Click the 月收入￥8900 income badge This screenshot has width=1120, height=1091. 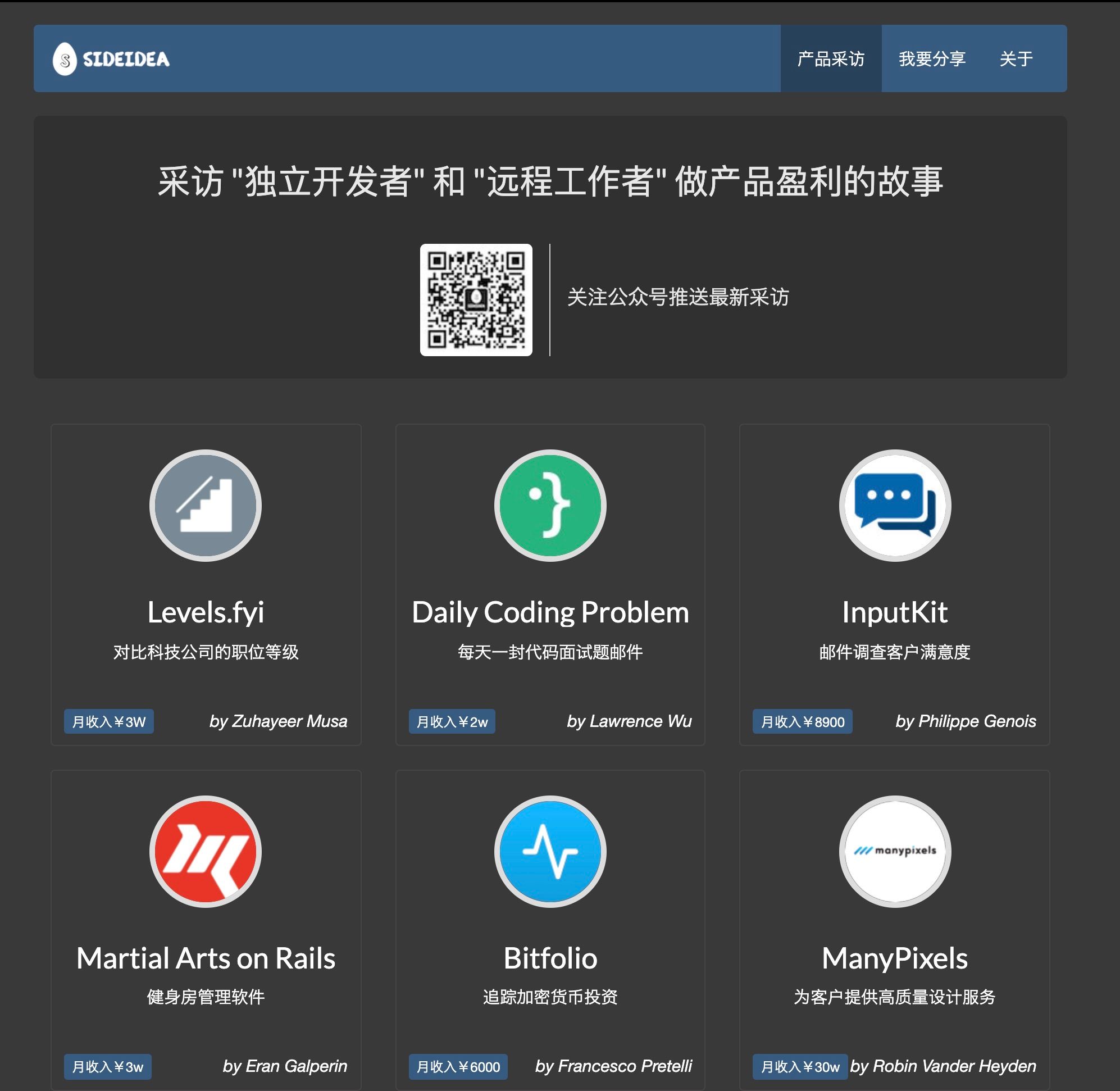tap(802, 721)
